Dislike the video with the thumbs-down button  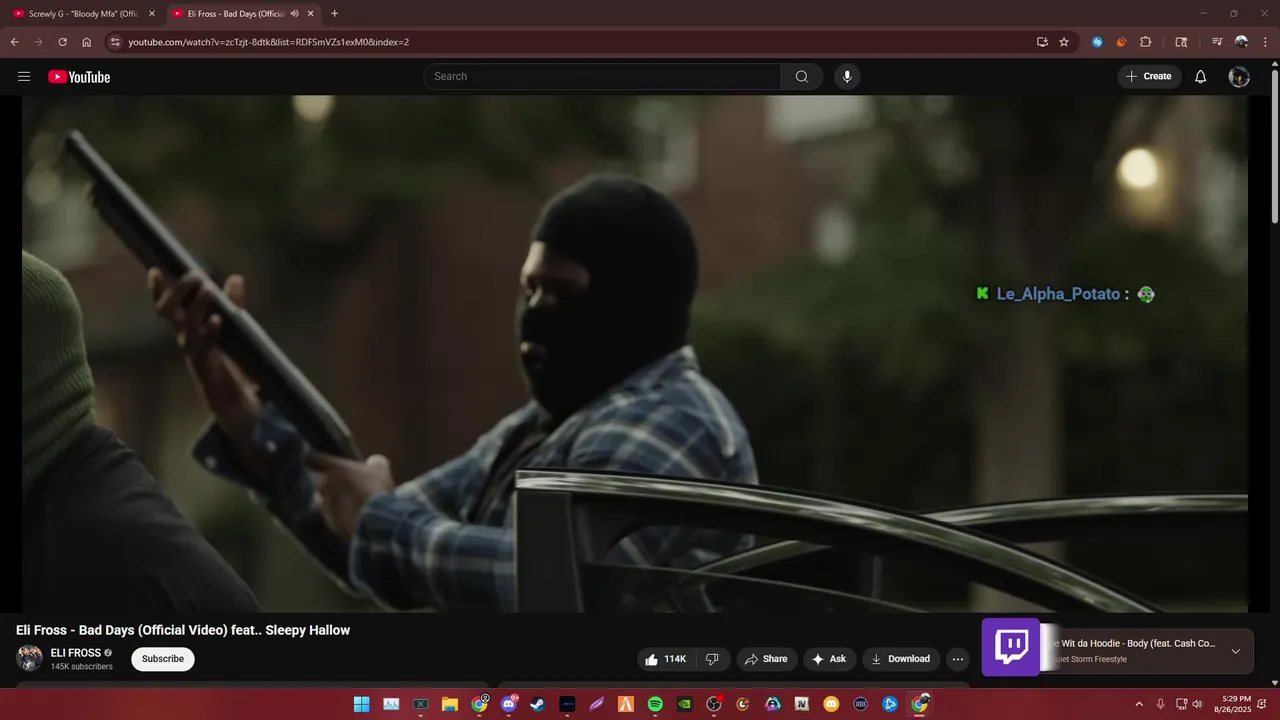coord(713,659)
